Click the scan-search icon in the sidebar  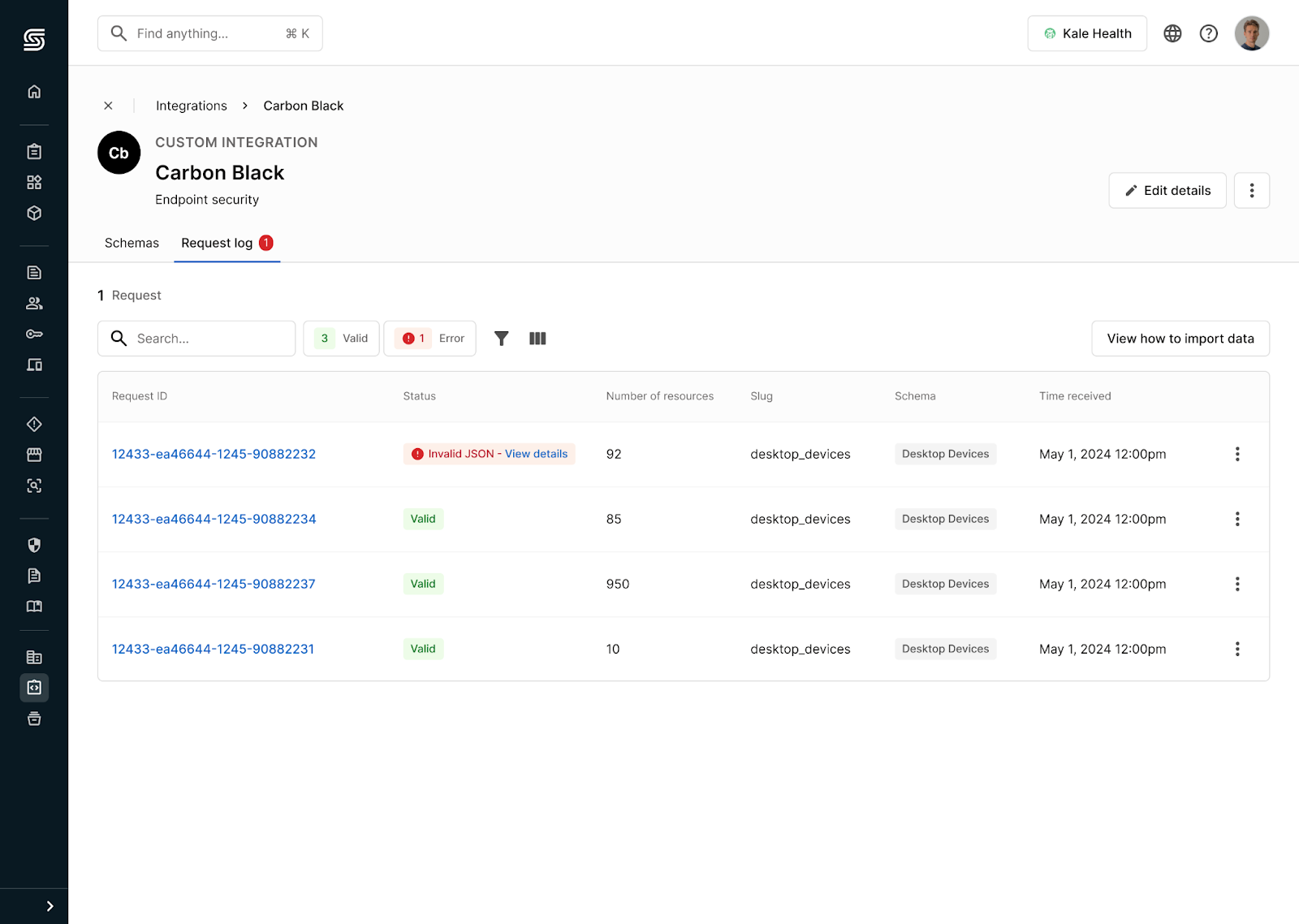click(34, 486)
